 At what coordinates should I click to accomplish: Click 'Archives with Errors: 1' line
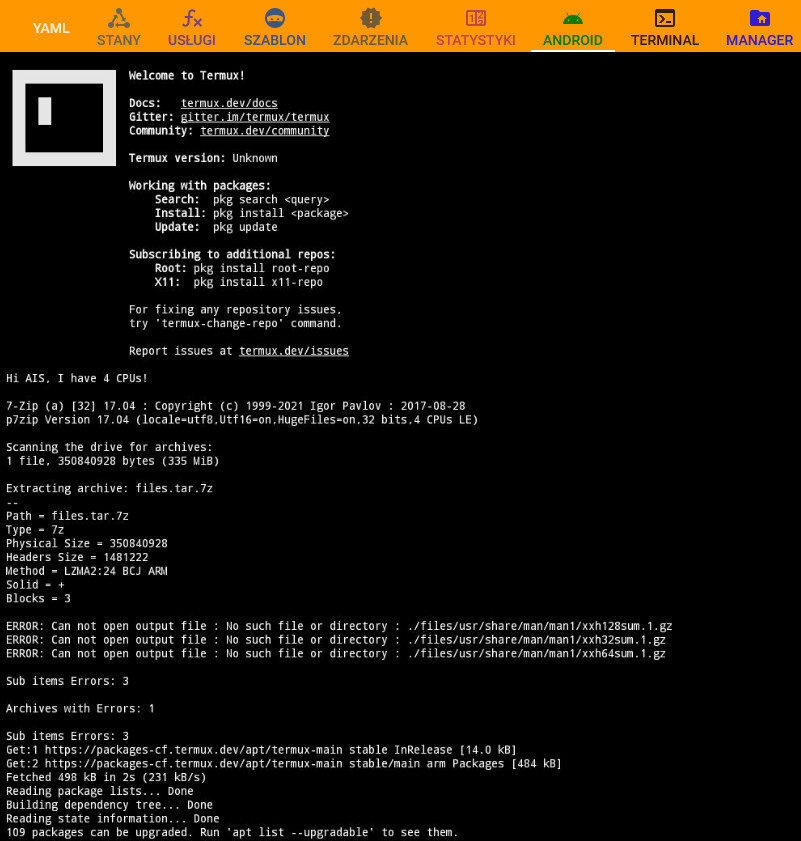[80, 709]
